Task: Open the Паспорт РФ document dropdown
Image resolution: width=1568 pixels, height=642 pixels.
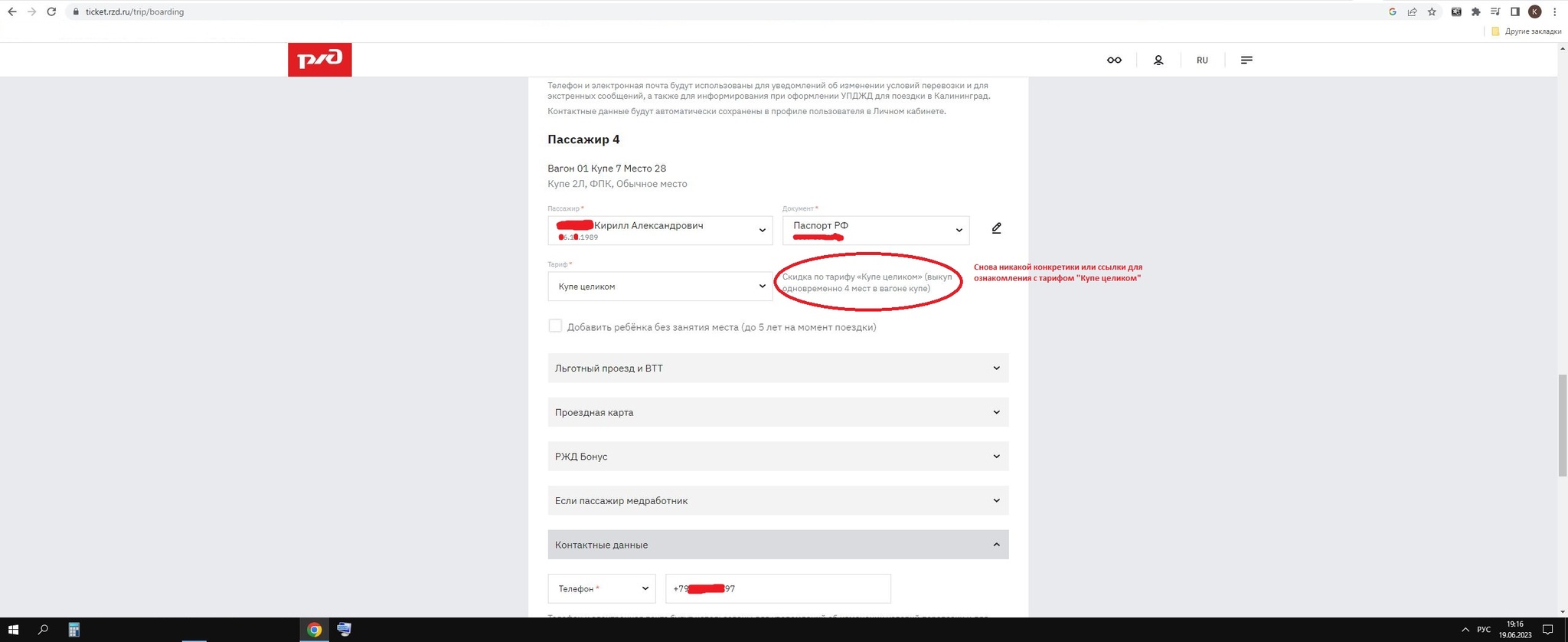Action: tap(876, 231)
